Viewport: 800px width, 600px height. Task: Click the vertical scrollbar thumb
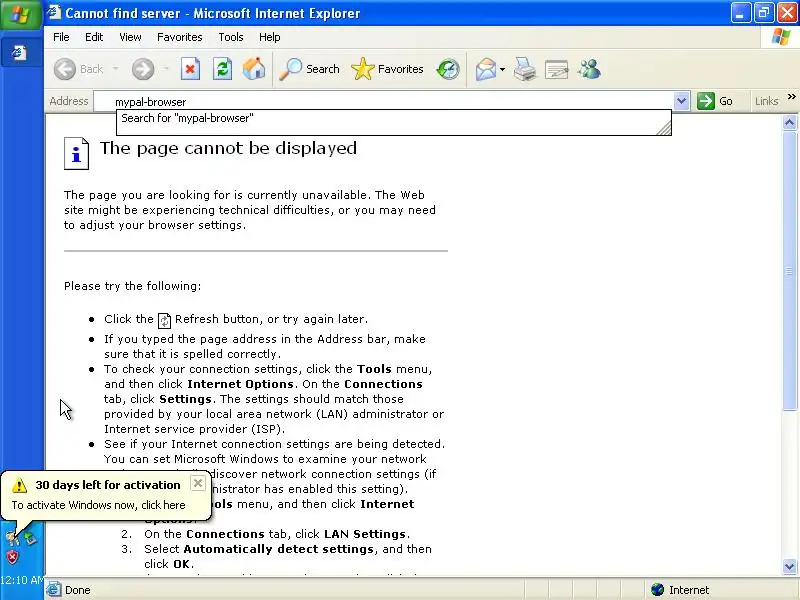(789, 270)
